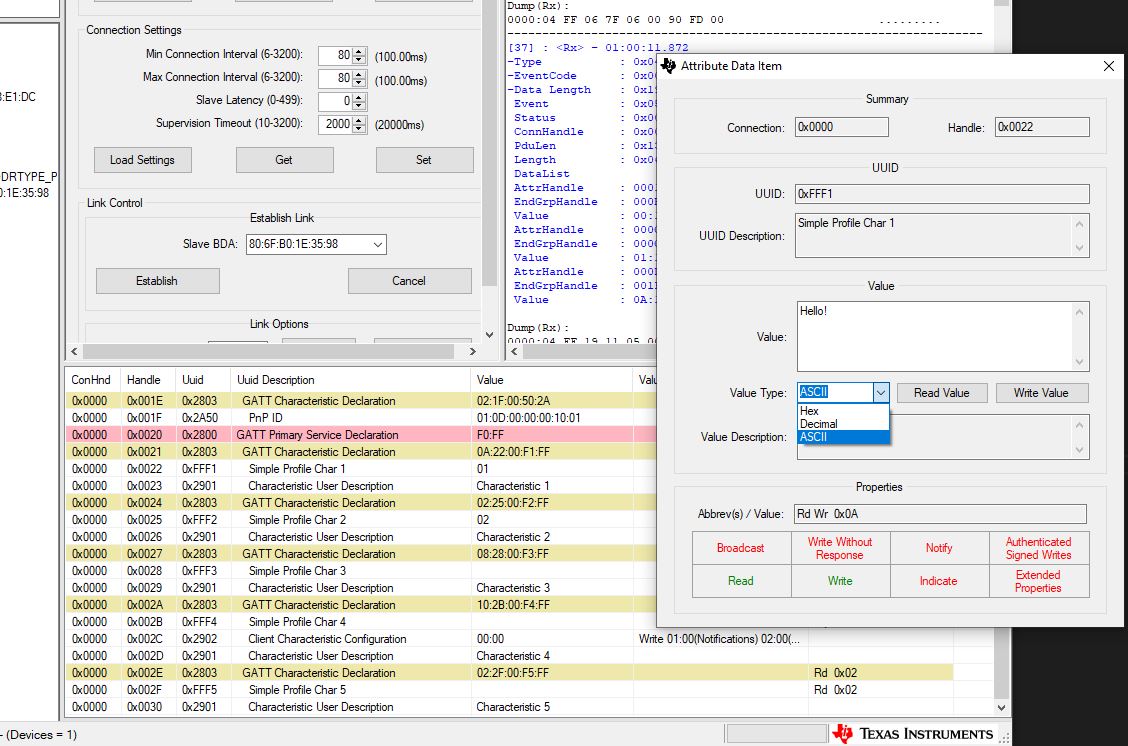Choose ASCII as the Value Type
This screenshot has height=746, width=1128.
[813, 436]
